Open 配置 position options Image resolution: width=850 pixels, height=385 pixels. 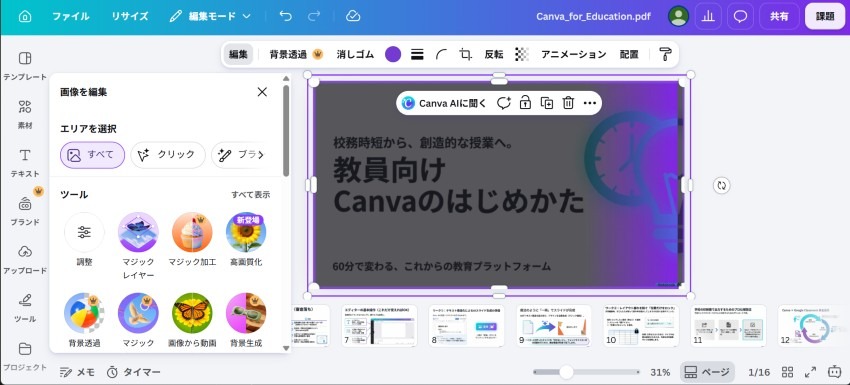pyautogui.click(x=629, y=54)
